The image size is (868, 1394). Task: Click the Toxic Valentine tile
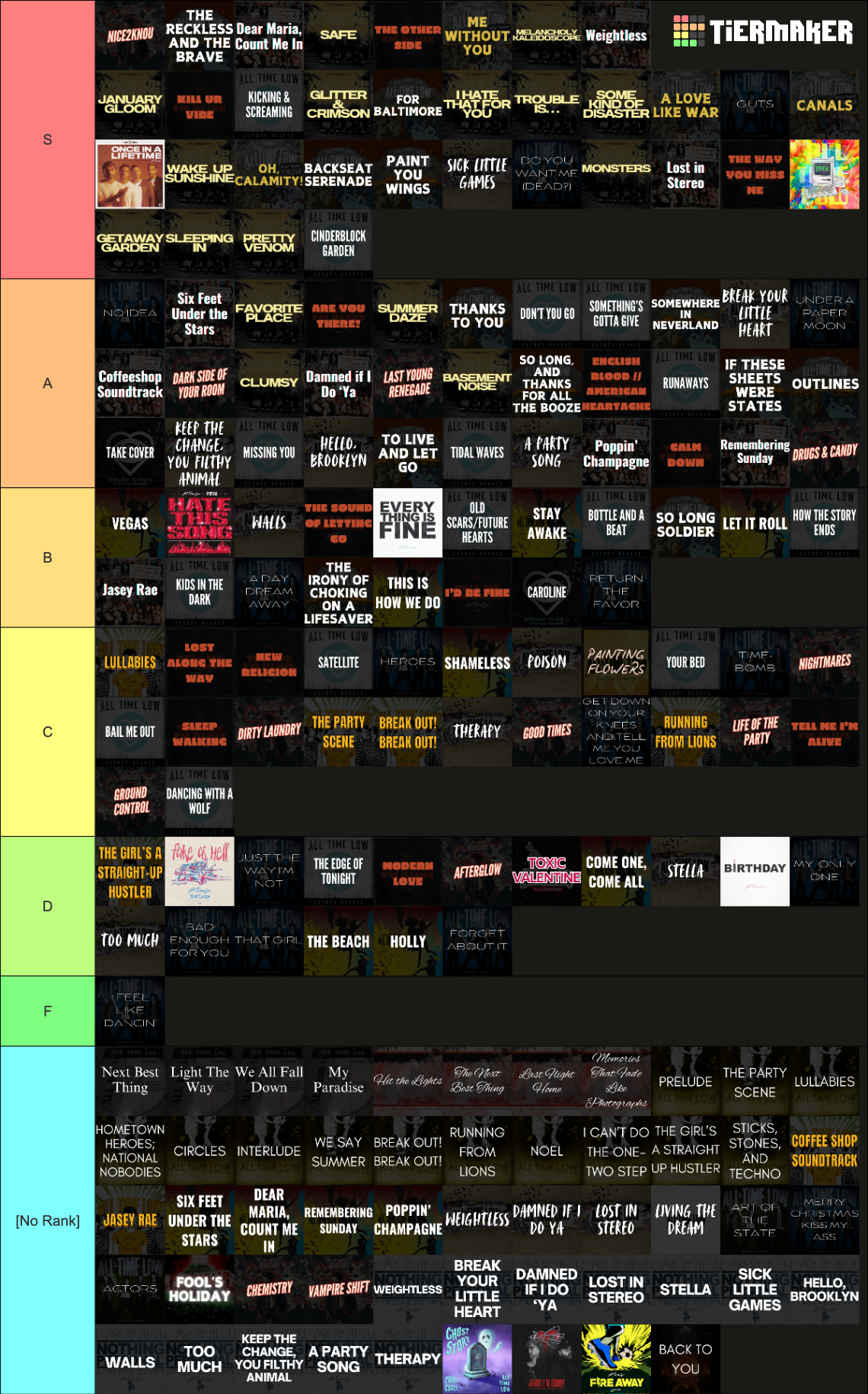tap(547, 872)
